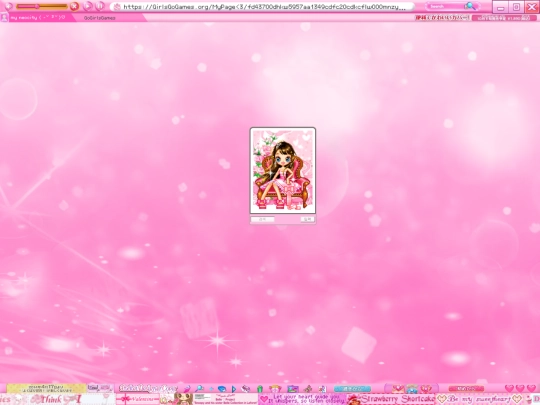The image size is (540, 405).
Task: Click the red stop button in top bar
Action: [x=74, y=6]
